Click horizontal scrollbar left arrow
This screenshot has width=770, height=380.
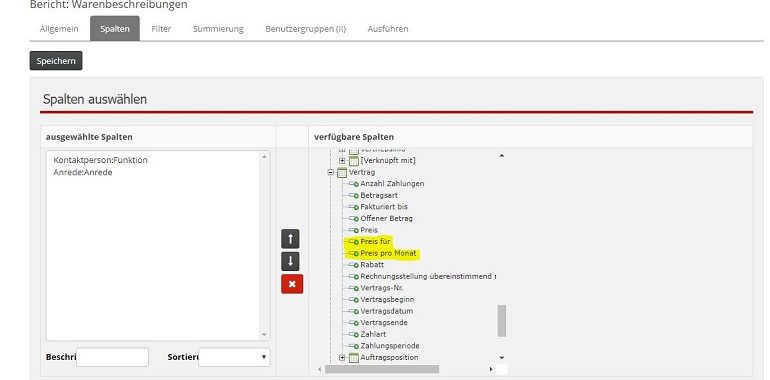(320, 369)
